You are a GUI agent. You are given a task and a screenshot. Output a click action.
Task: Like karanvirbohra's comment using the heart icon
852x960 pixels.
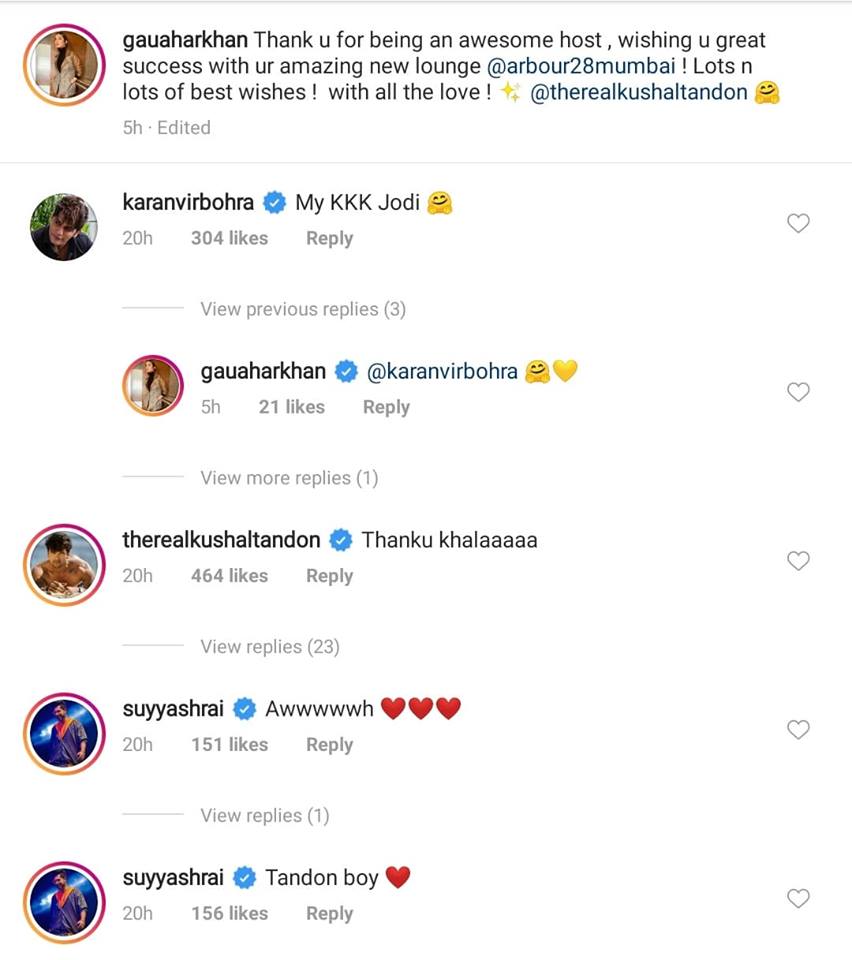(x=798, y=223)
